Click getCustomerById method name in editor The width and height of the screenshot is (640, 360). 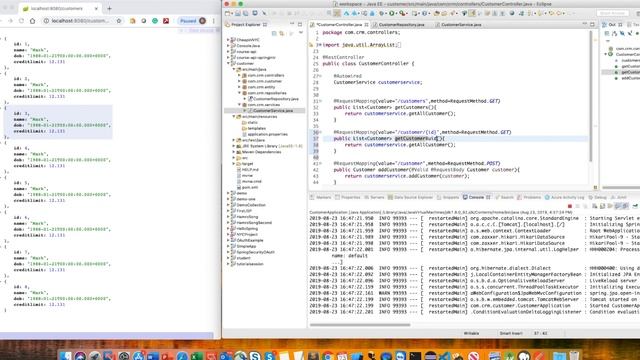pyautogui.click(x=416, y=138)
